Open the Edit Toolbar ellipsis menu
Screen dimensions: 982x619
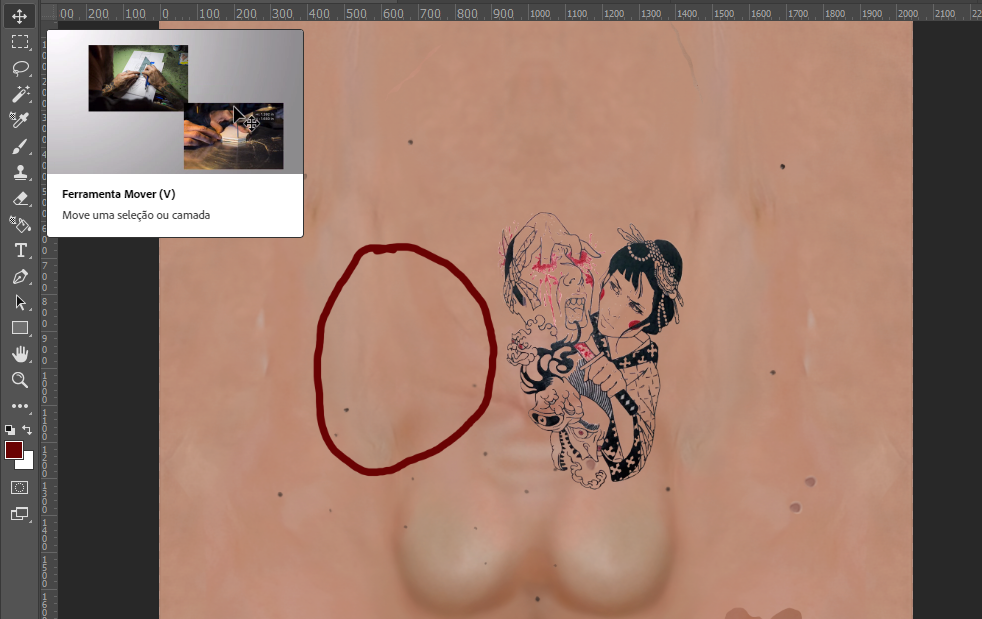[x=20, y=406]
